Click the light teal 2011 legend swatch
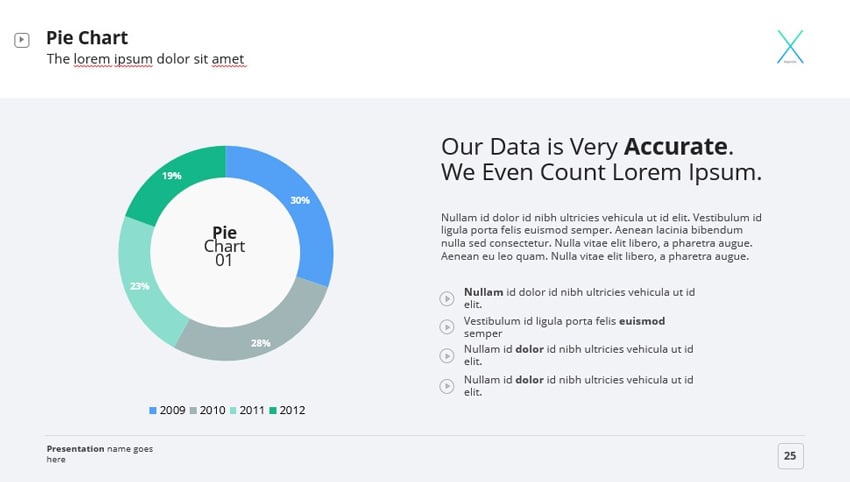This screenshot has height=482, width=850. 233,410
